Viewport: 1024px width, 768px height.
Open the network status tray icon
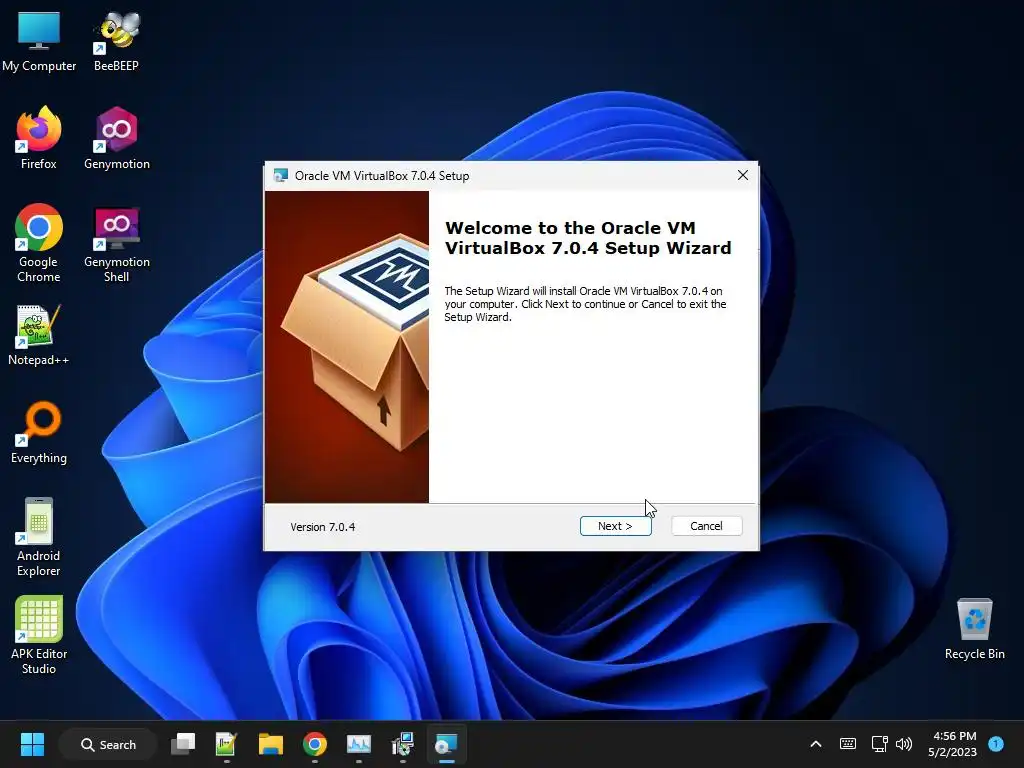click(879, 744)
